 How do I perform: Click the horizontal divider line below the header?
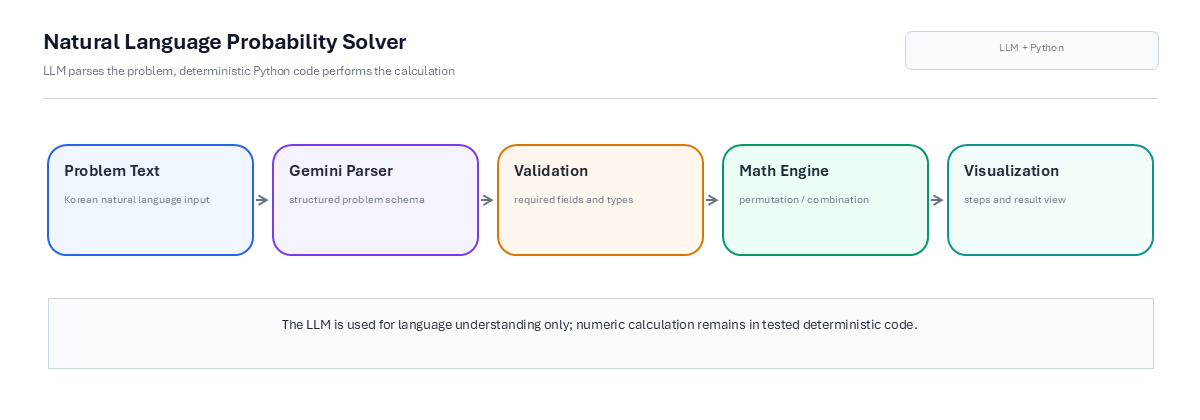click(600, 98)
